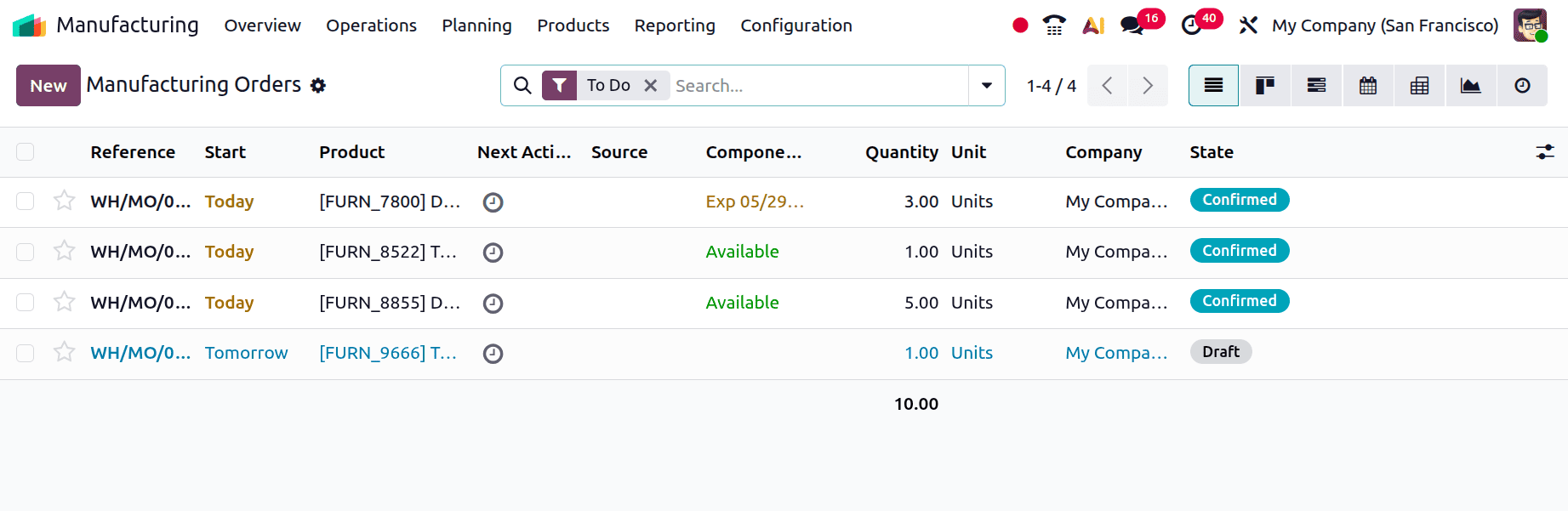The width and height of the screenshot is (1568, 511).
Task: Tick the FURN_7800 row checkbox
Action: pos(26,201)
